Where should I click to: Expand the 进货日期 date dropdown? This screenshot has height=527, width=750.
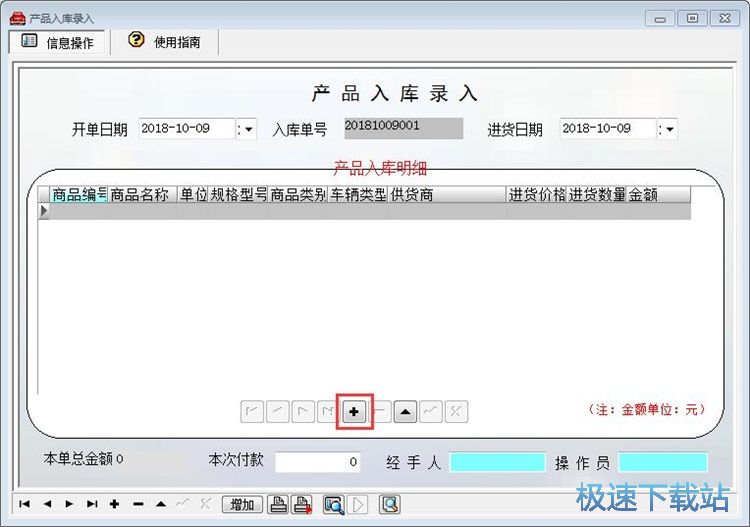click(667, 129)
